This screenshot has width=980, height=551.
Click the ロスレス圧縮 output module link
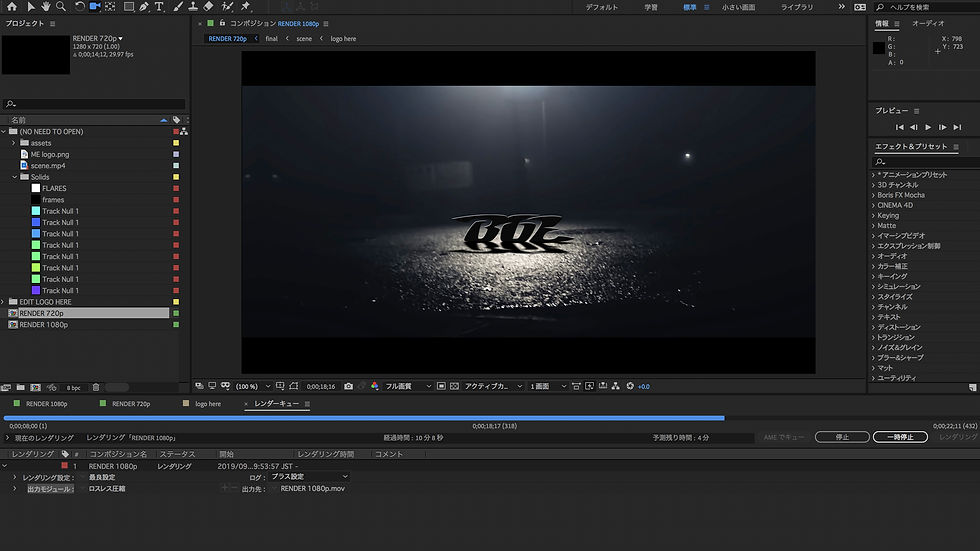107,489
